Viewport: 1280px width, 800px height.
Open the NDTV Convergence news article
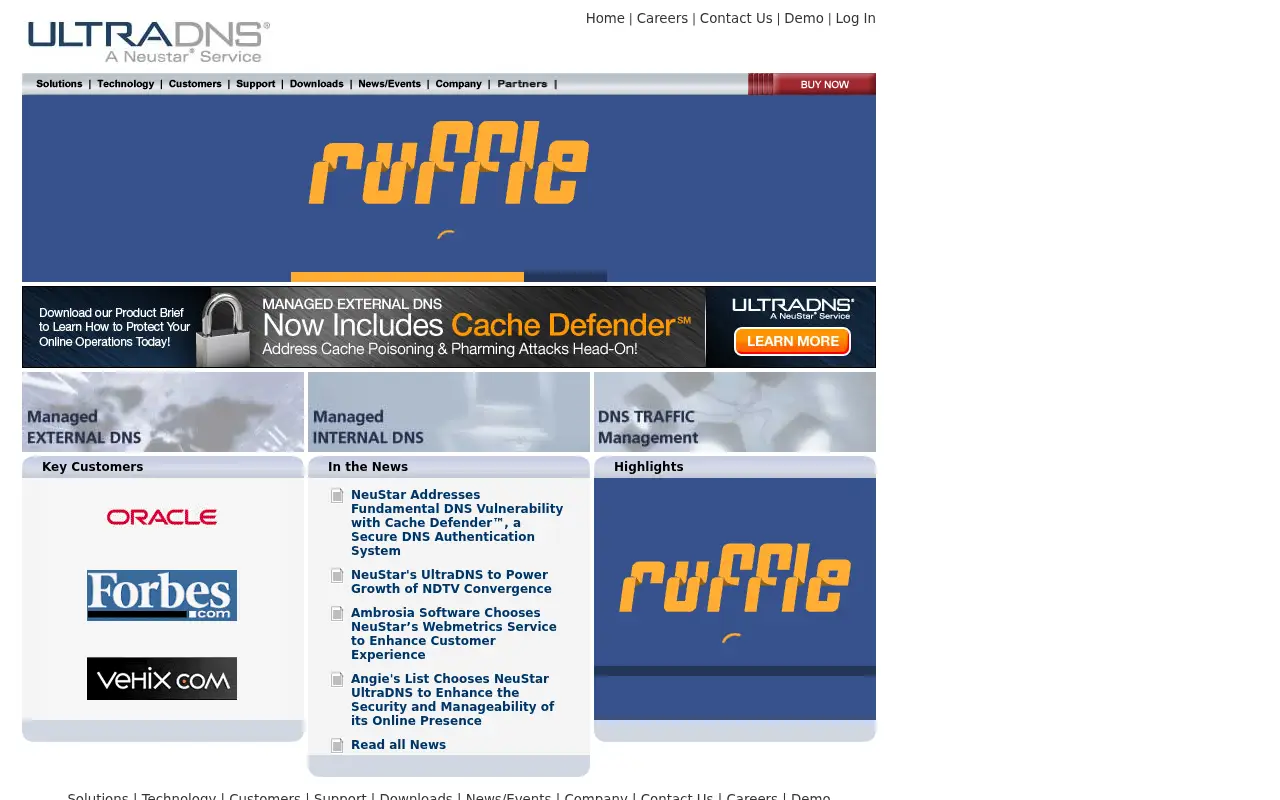451,582
